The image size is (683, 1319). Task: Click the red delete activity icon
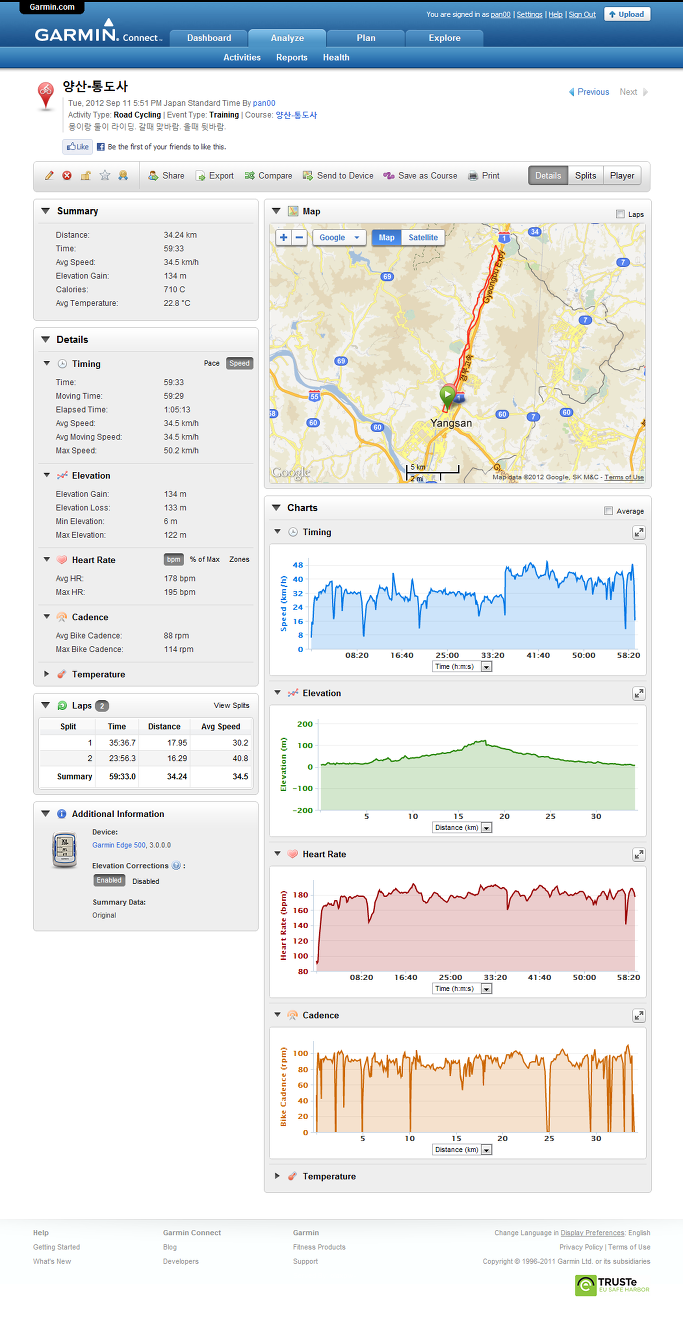(x=67, y=175)
